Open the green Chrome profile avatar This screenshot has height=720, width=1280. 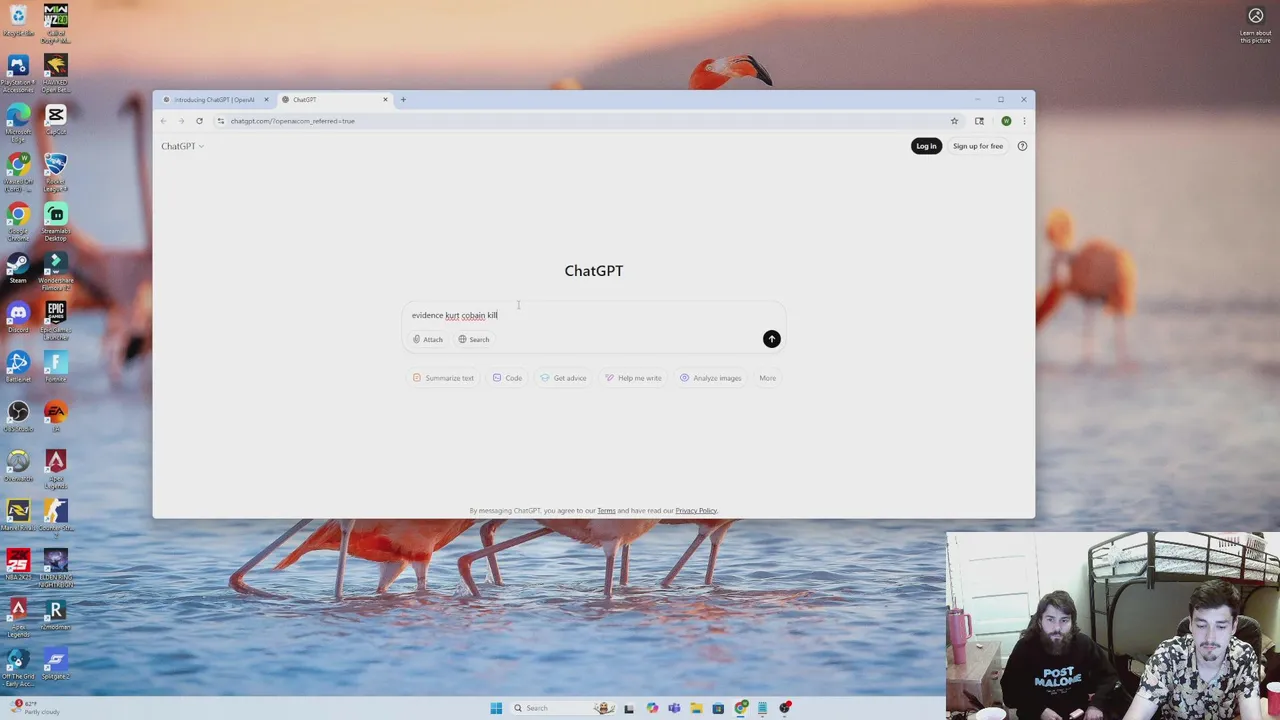tap(1006, 121)
